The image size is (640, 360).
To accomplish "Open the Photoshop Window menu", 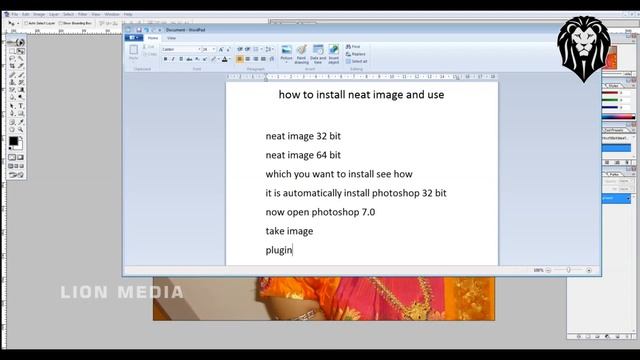I will pos(112,14).
